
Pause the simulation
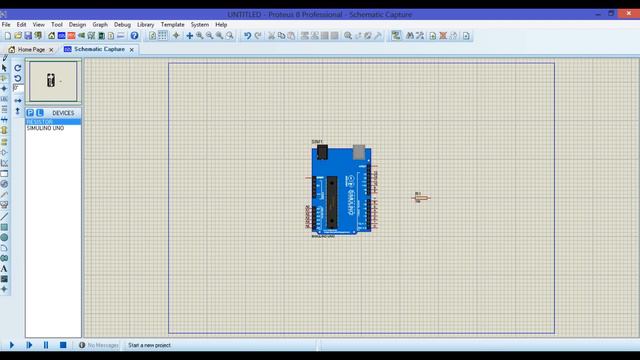(x=46, y=345)
